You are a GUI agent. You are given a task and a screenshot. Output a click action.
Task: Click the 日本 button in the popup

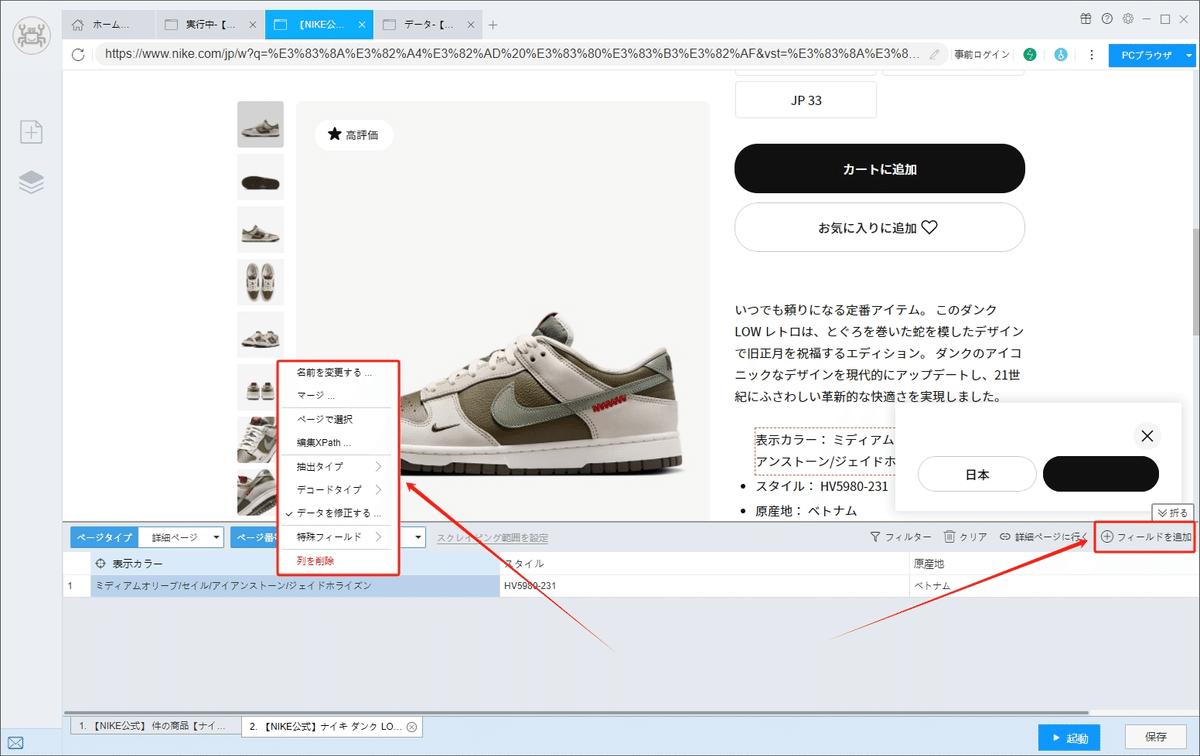click(977, 474)
